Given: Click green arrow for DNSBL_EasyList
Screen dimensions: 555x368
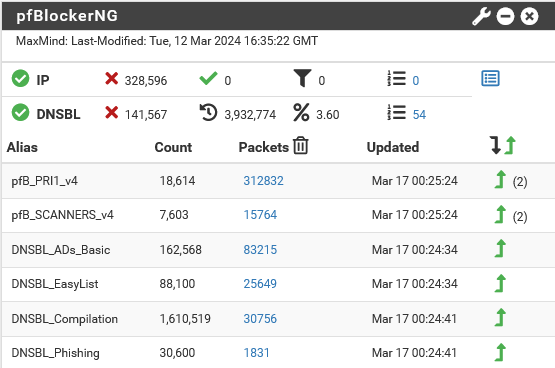Looking at the screenshot, I should (x=500, y=283).
